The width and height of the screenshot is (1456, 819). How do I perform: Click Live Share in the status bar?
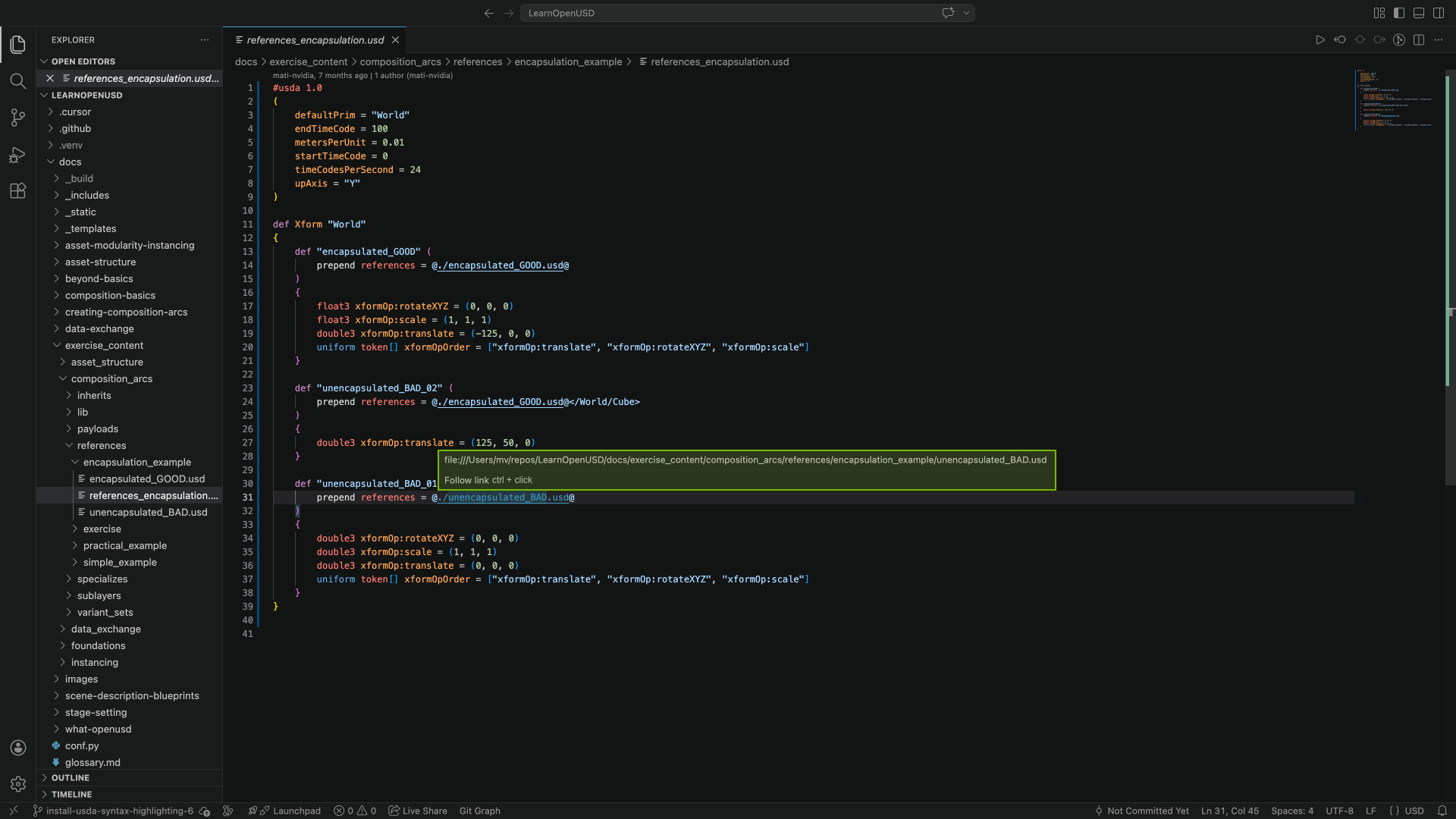tap(418, 811)
